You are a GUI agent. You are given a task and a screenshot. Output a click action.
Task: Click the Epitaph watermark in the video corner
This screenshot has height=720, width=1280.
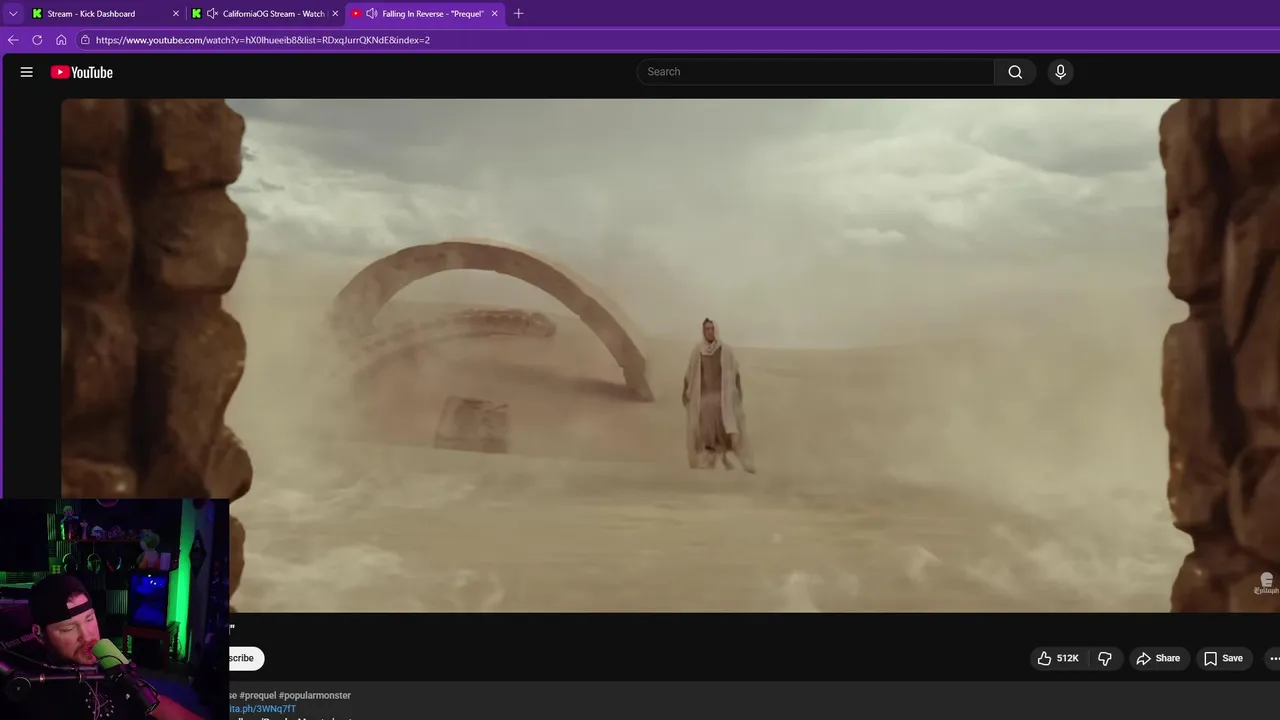(1266, 584)
